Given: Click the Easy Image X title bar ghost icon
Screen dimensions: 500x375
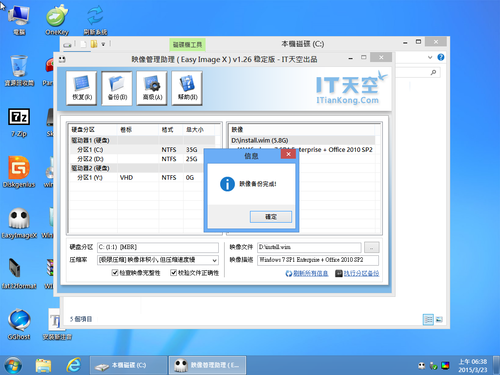Looking at the screenshot, I should (x=62, y=59).
